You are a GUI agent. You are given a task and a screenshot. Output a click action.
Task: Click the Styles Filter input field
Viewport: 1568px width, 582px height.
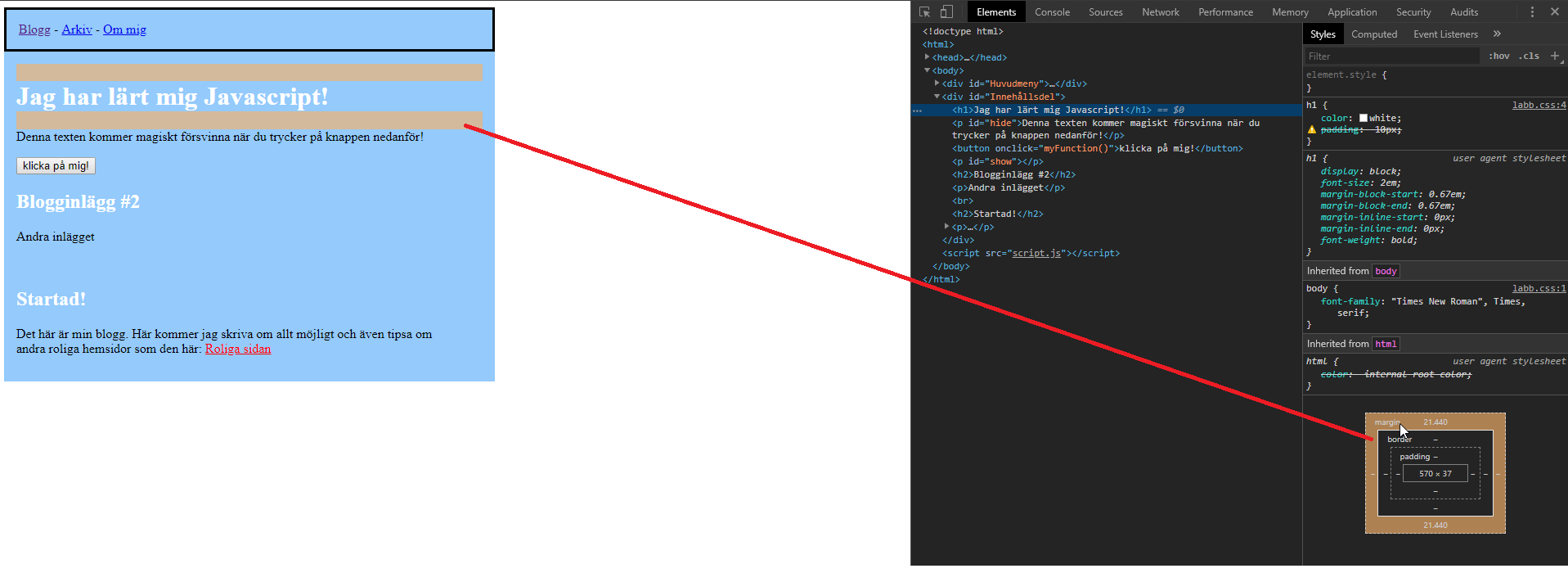point(1391,56)
